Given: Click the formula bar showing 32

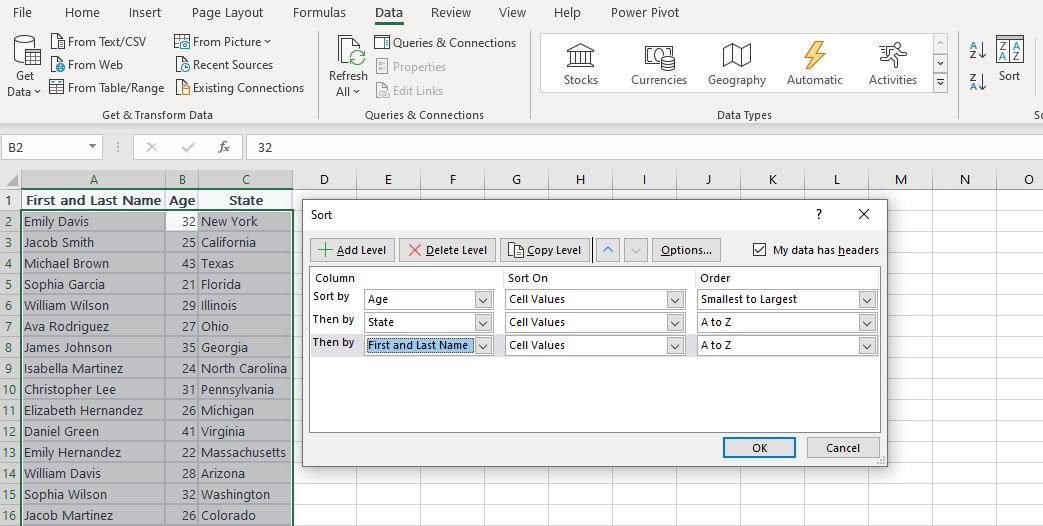Looking at the screenshot, I should click(x=644, y=147).
